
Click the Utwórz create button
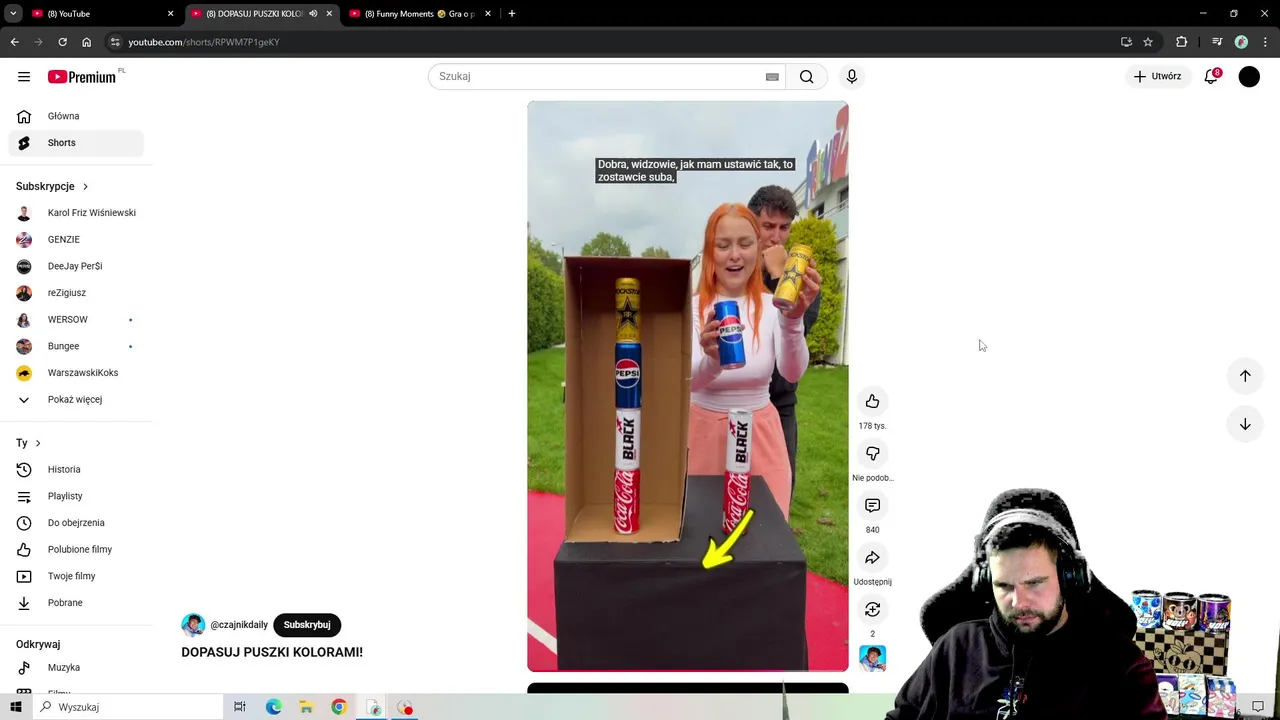coord(1158,76)
